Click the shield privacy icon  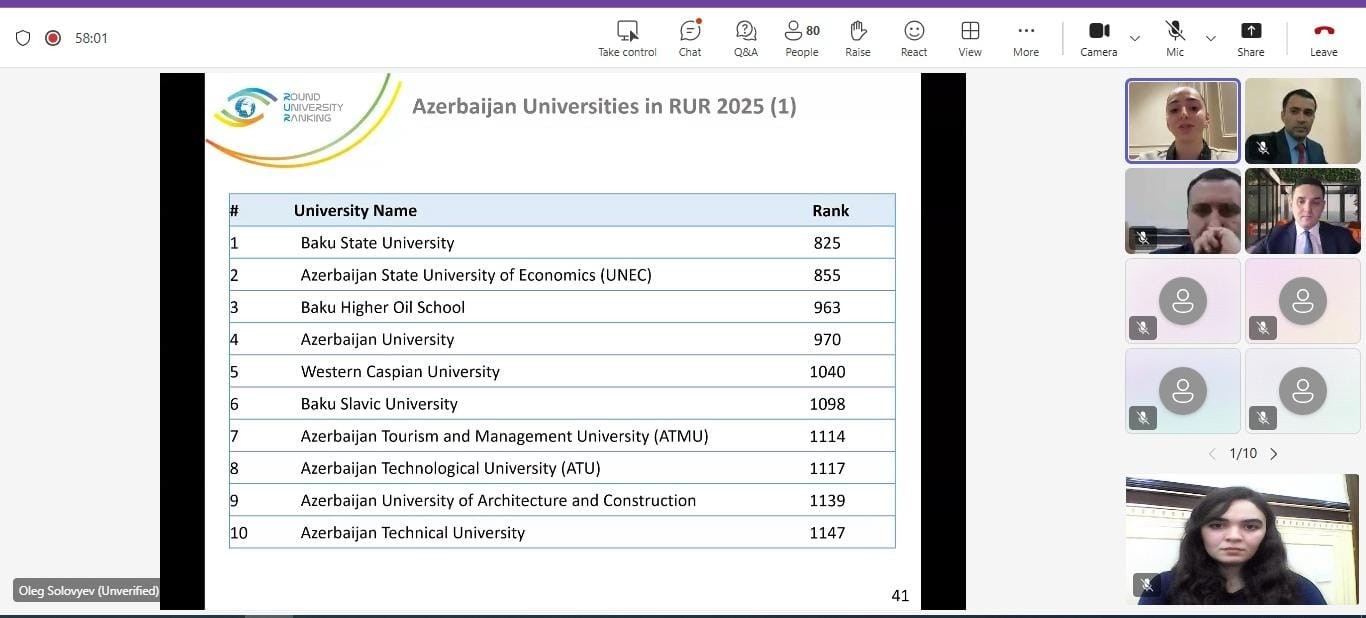23,38
